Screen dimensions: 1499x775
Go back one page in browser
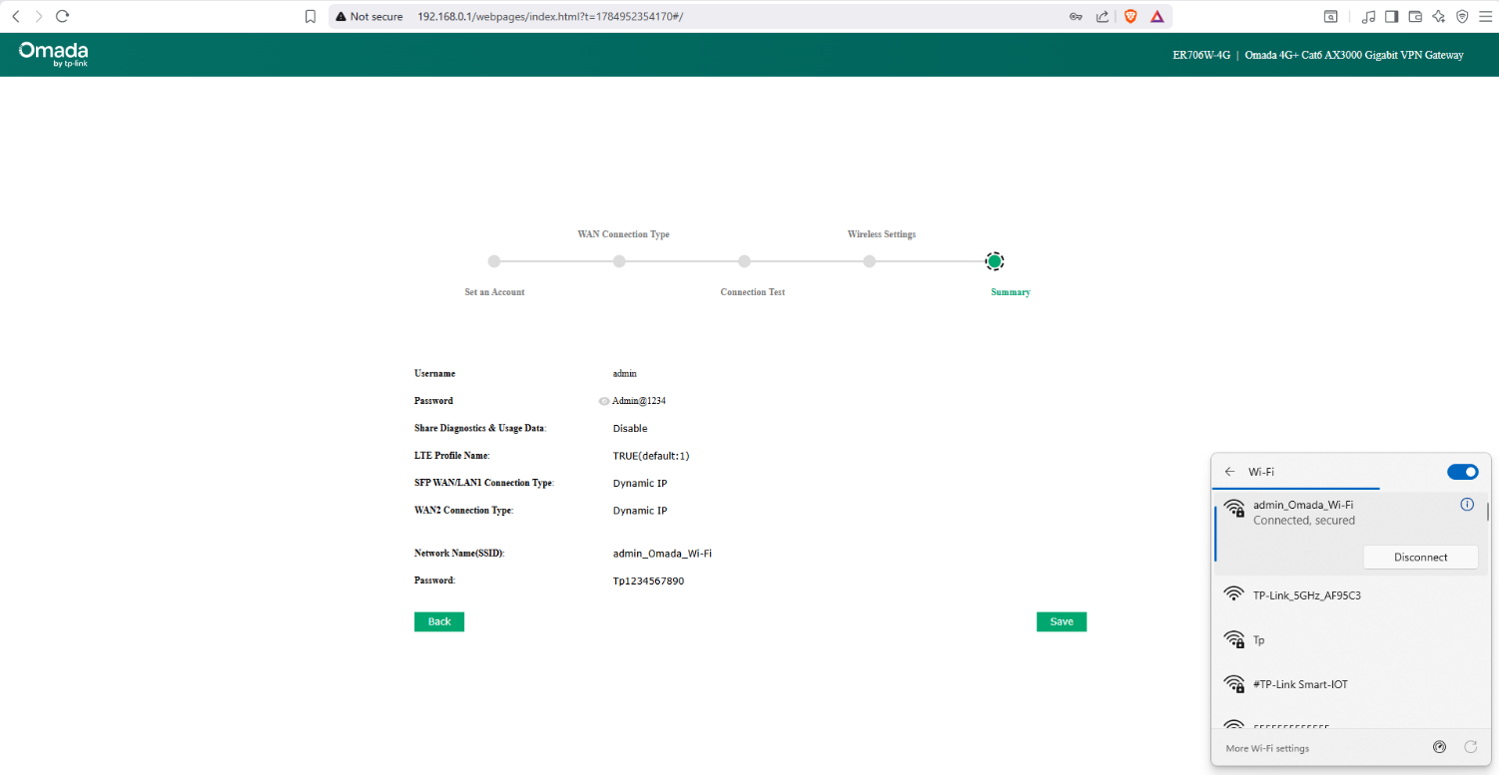[x=15, y=16]
